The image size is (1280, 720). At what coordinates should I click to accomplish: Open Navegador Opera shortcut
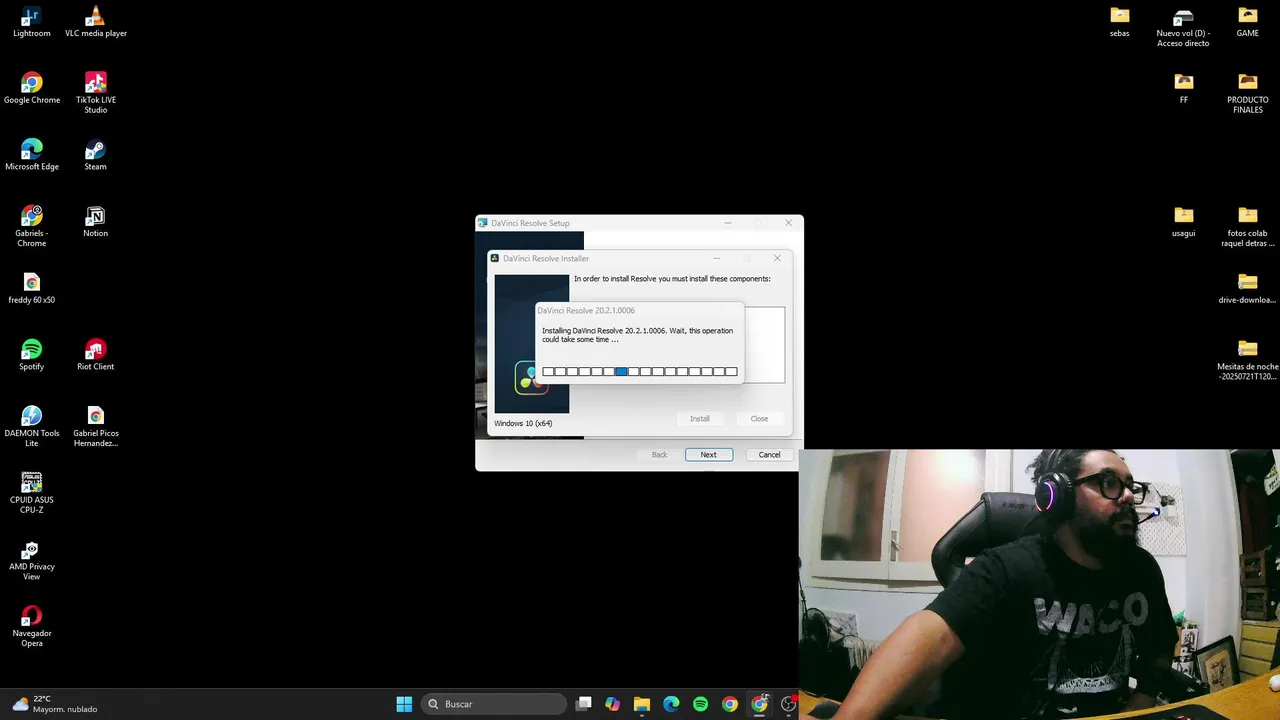click(31, 627)
